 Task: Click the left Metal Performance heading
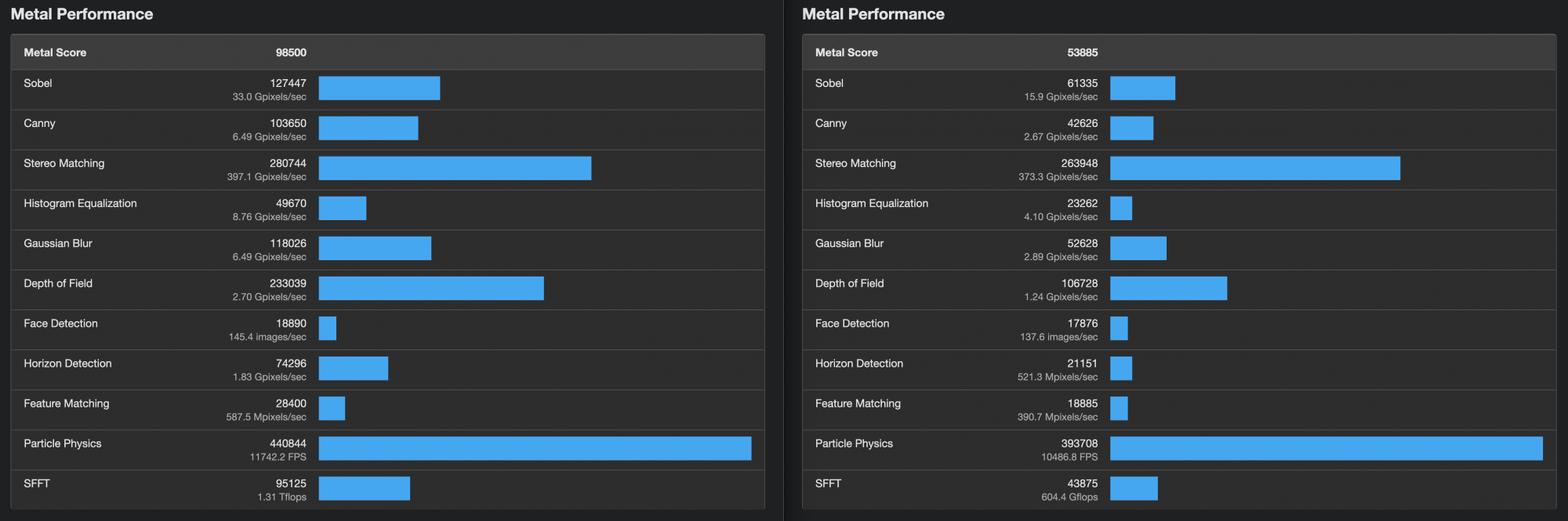(x=82, y=14)
